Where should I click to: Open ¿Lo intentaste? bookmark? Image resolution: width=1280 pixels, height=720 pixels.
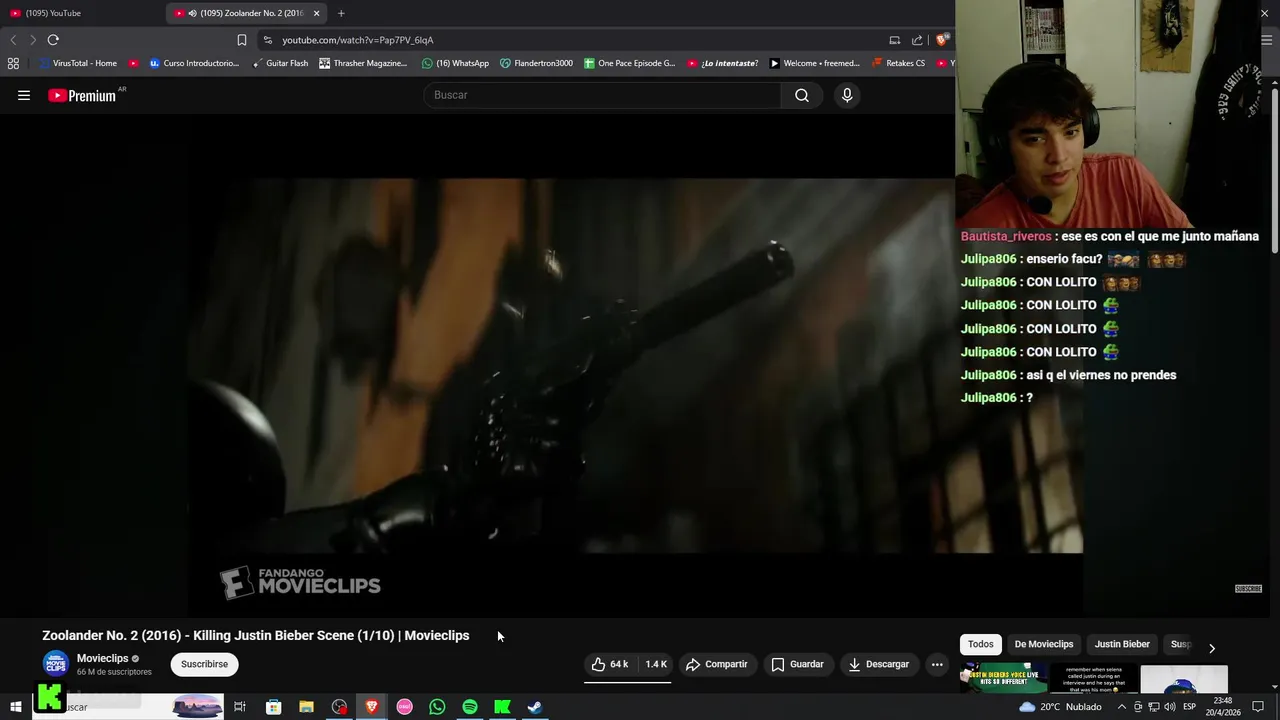722,63
